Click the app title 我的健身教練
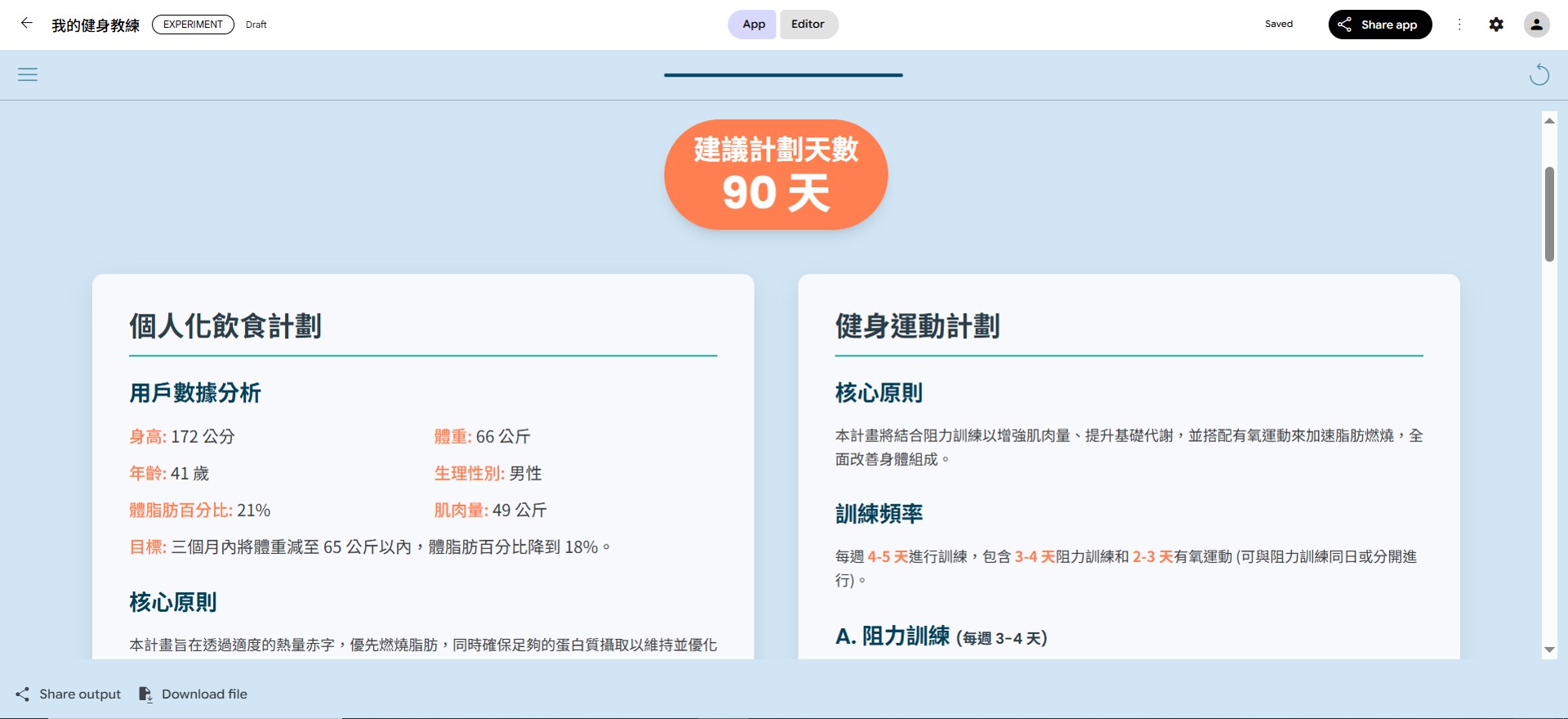Screen dimensions: 1568x719 click(x=96, y=25)
